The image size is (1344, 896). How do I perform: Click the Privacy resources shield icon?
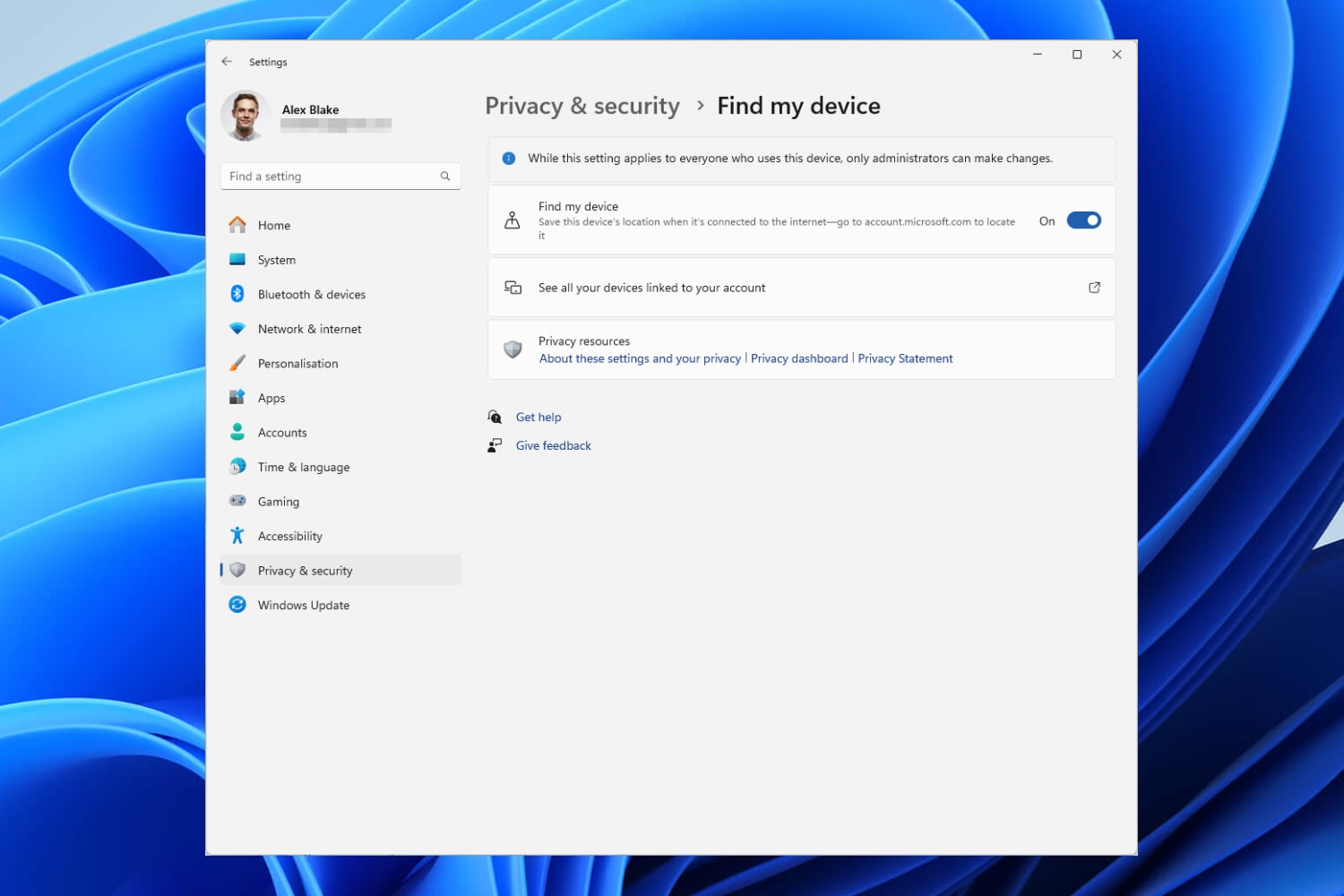[513, 349]
